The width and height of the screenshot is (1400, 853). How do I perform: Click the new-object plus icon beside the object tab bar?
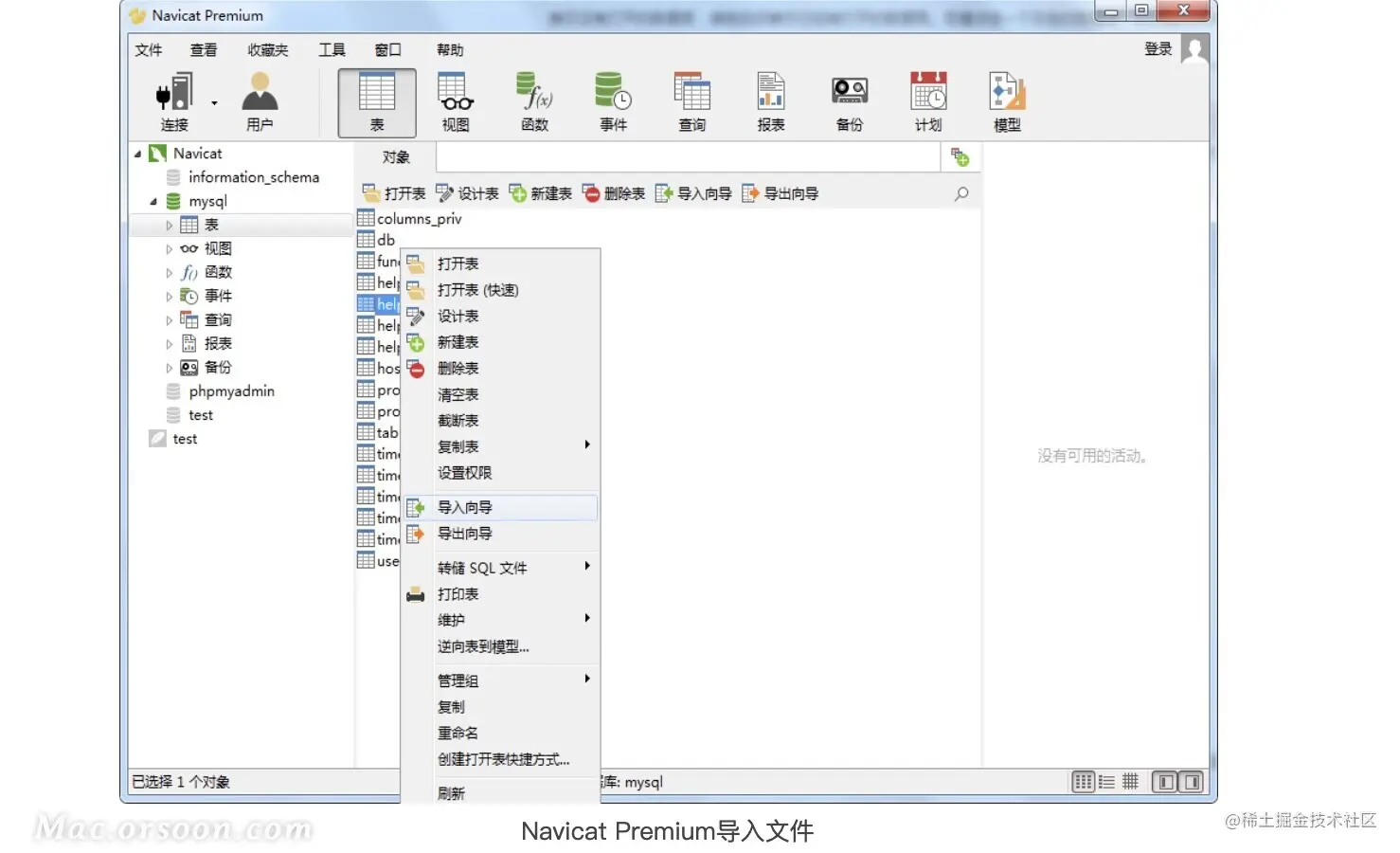[x=960, y=157]
